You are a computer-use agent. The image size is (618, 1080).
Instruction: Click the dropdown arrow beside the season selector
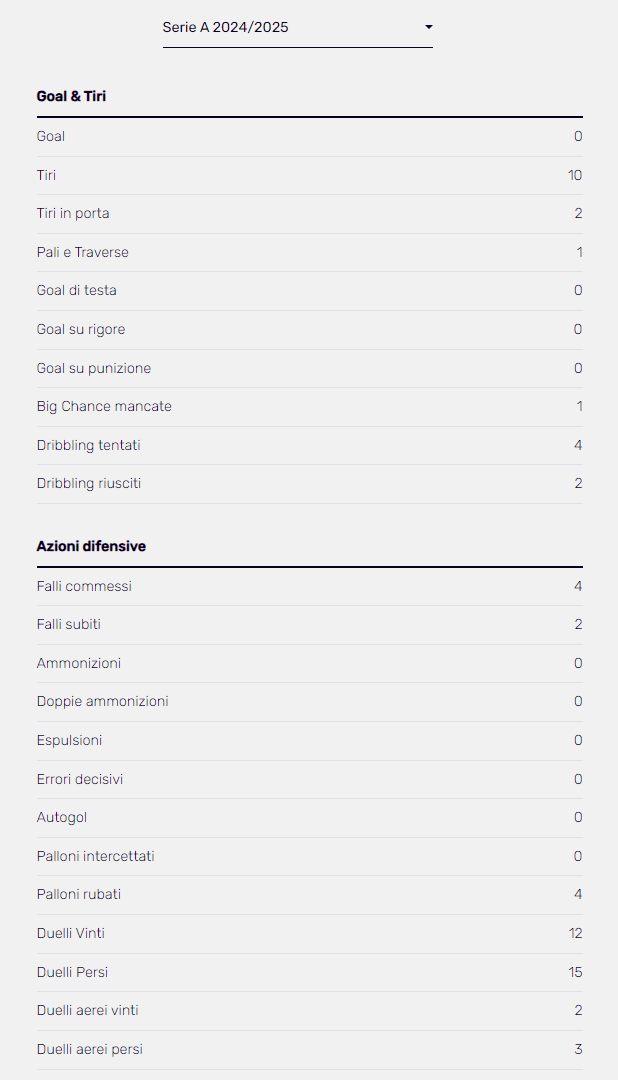point(429,27)
